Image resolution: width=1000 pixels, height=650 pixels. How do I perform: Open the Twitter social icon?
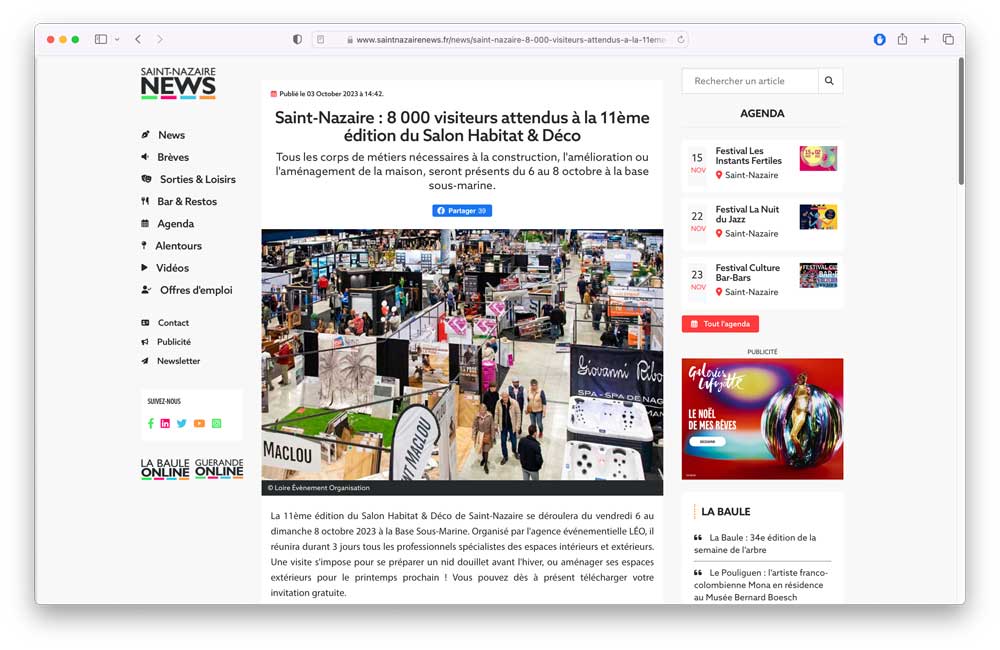[x=182, y=423]
